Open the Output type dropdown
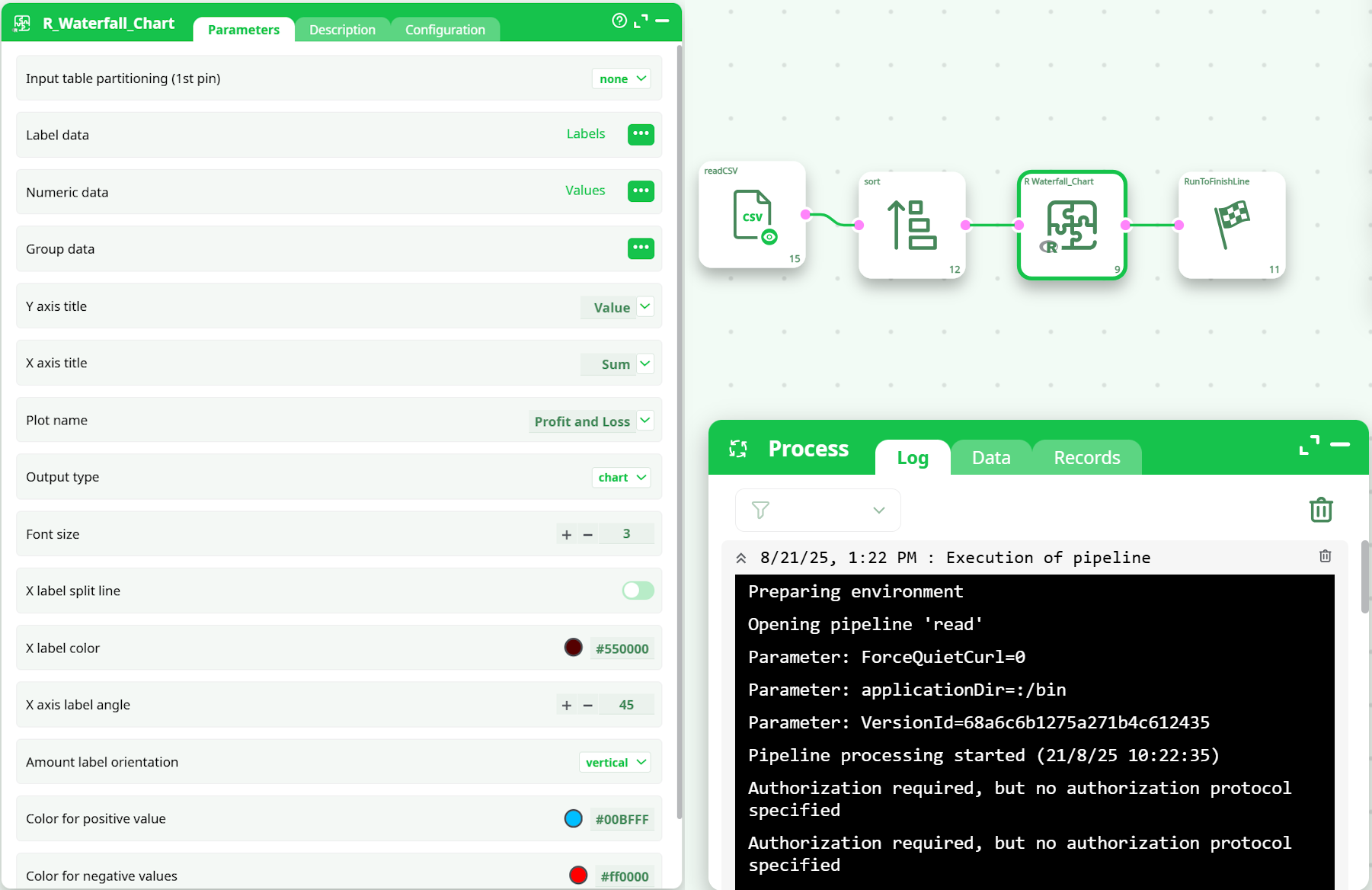 [622, 478]
